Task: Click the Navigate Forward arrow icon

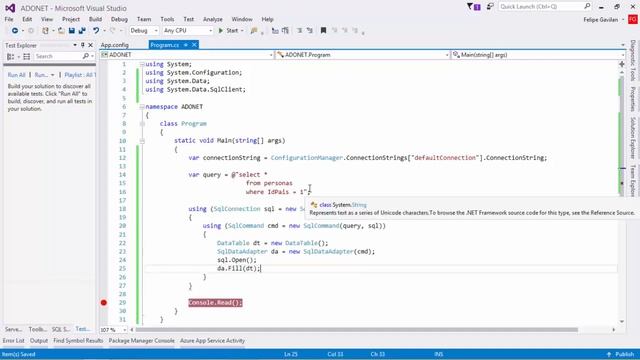Action: 31,31
